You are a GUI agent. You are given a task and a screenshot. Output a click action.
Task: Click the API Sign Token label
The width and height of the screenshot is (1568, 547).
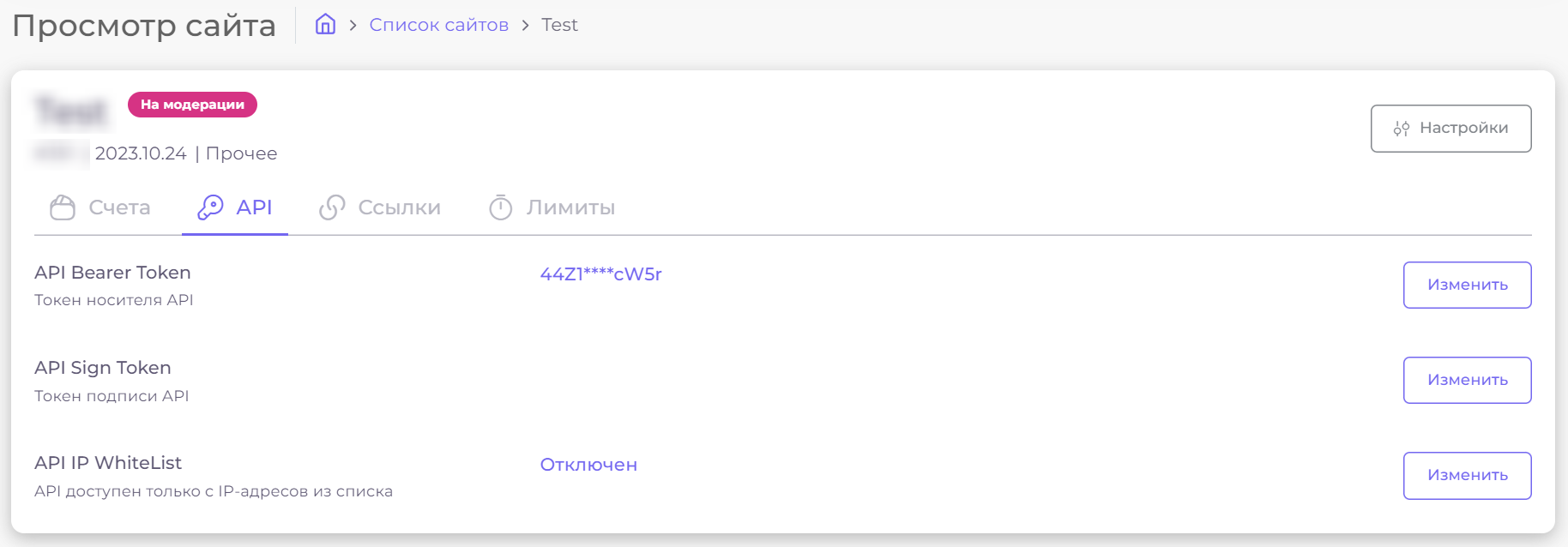click(x=103, y=368)
